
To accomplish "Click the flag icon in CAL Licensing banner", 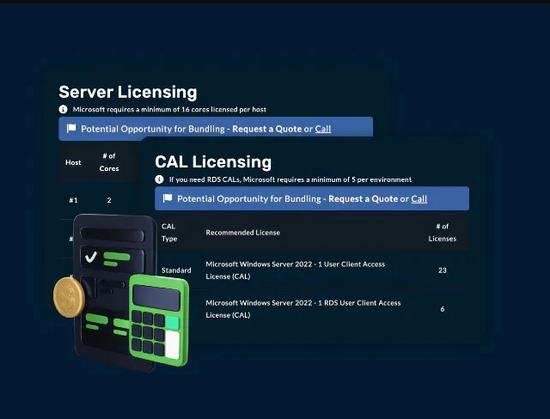I will (x=167, y=198).
